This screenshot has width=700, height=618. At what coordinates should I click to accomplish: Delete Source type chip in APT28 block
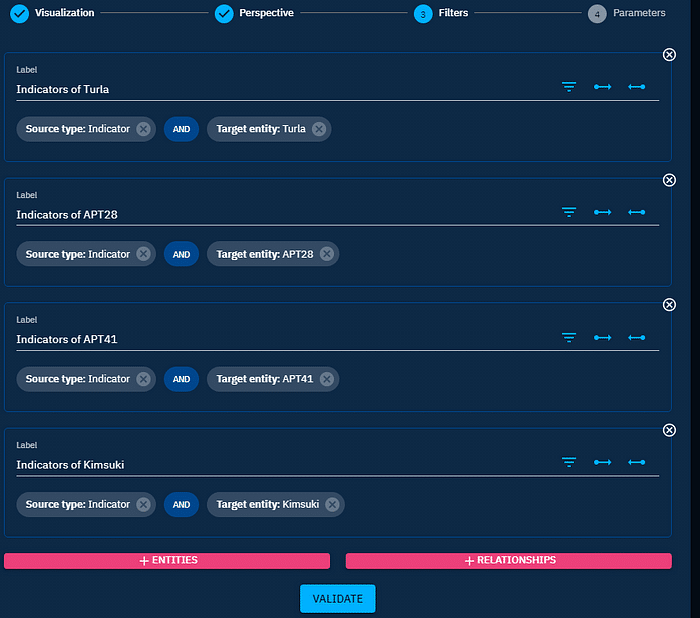[x=143, y=254]
